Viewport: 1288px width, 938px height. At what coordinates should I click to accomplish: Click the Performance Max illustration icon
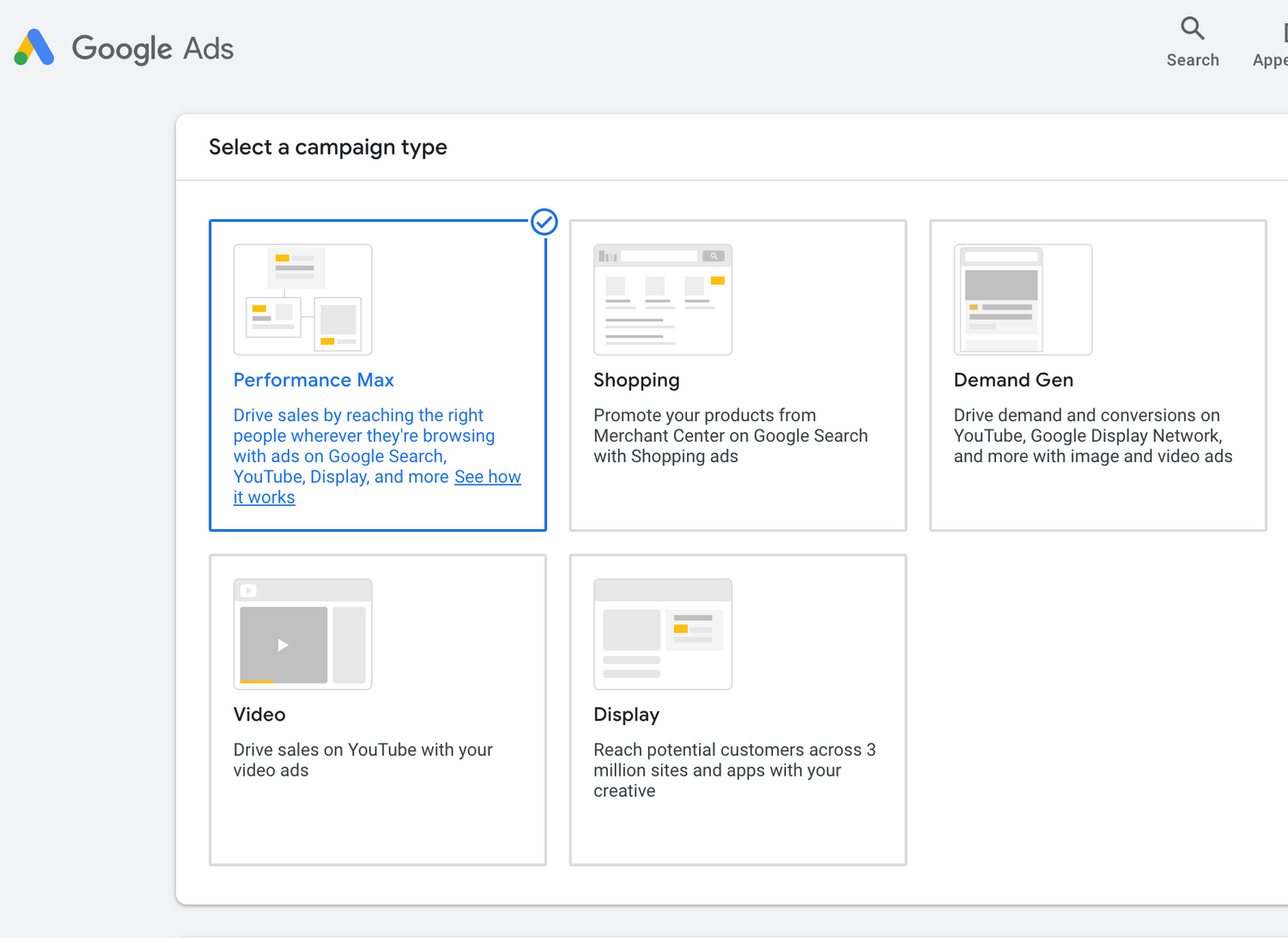[x=302, y=299]
